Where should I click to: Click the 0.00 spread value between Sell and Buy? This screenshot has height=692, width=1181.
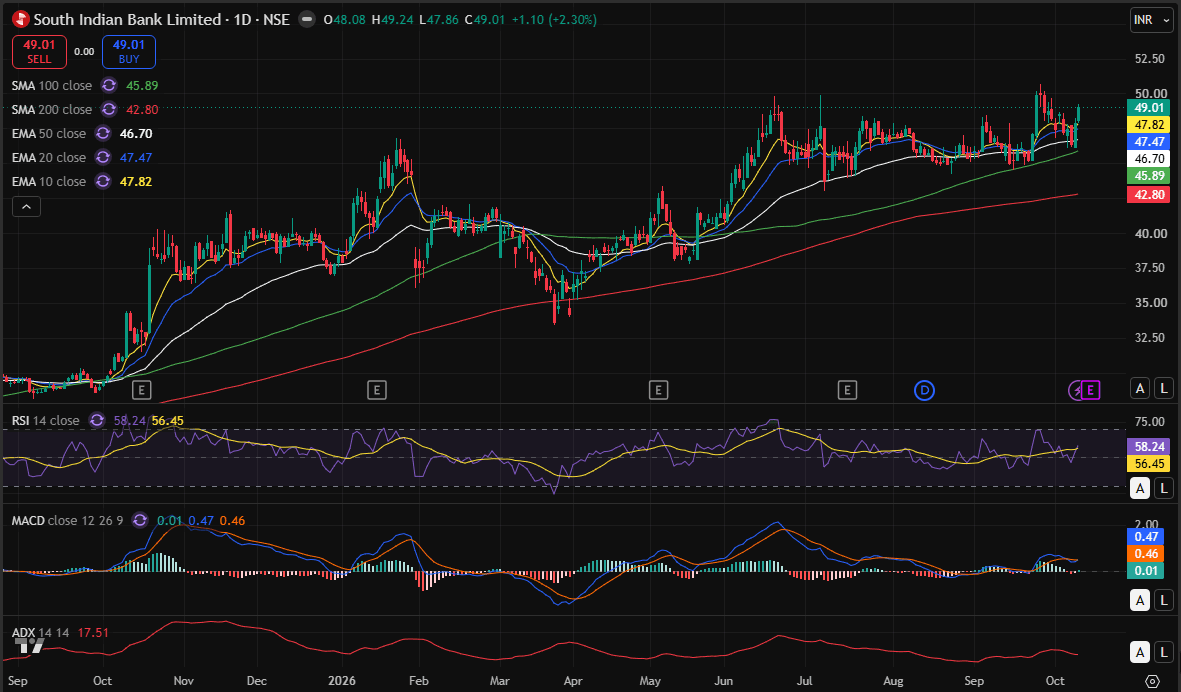(x=84, y=52)
